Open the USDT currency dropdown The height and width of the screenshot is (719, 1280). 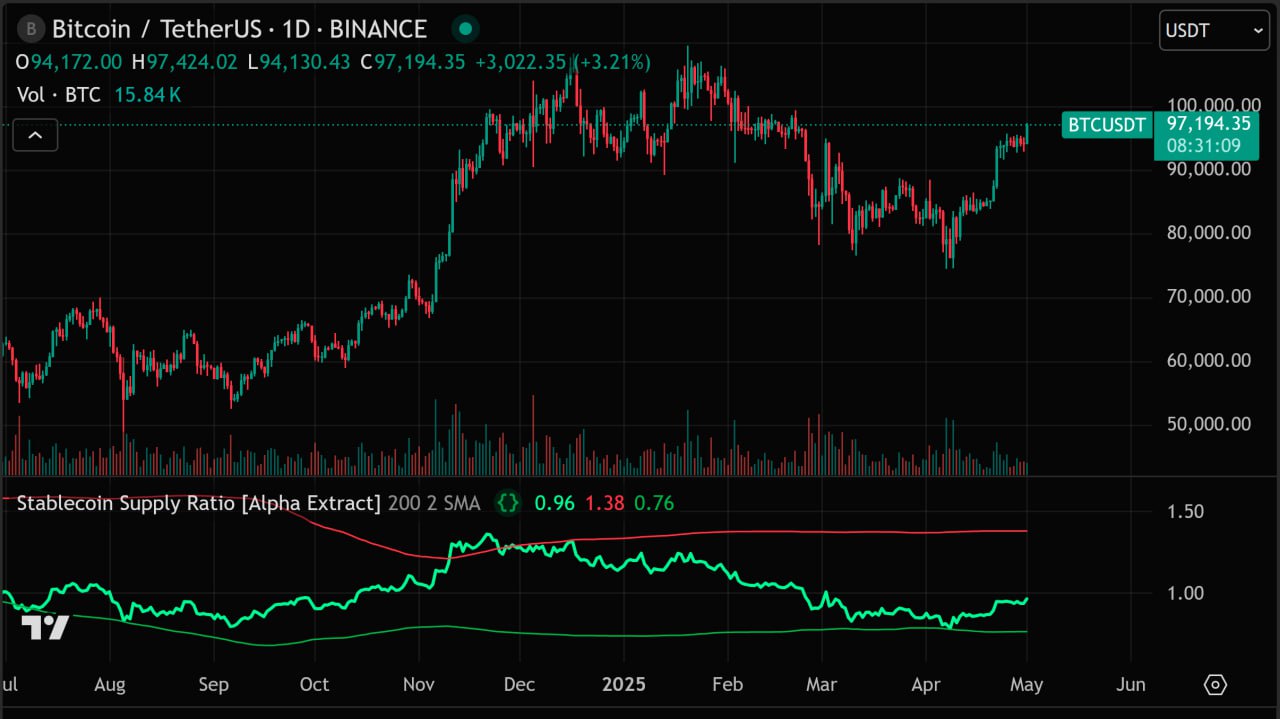tap(1215, 31)
